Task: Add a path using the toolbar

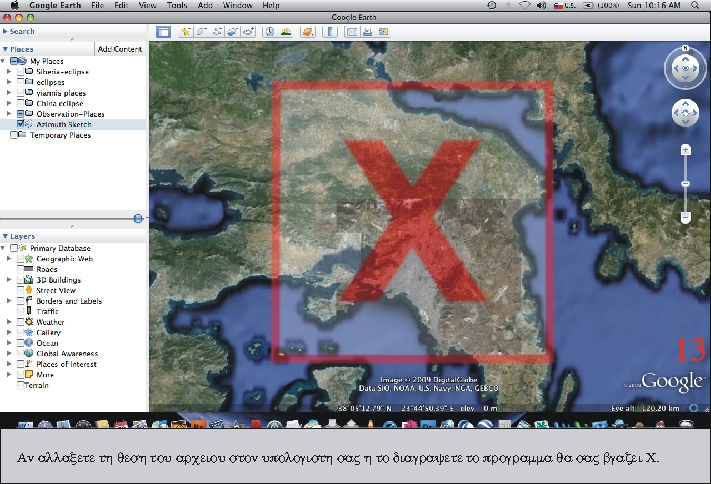Action: pyautogui.click(x=217, y=32)
